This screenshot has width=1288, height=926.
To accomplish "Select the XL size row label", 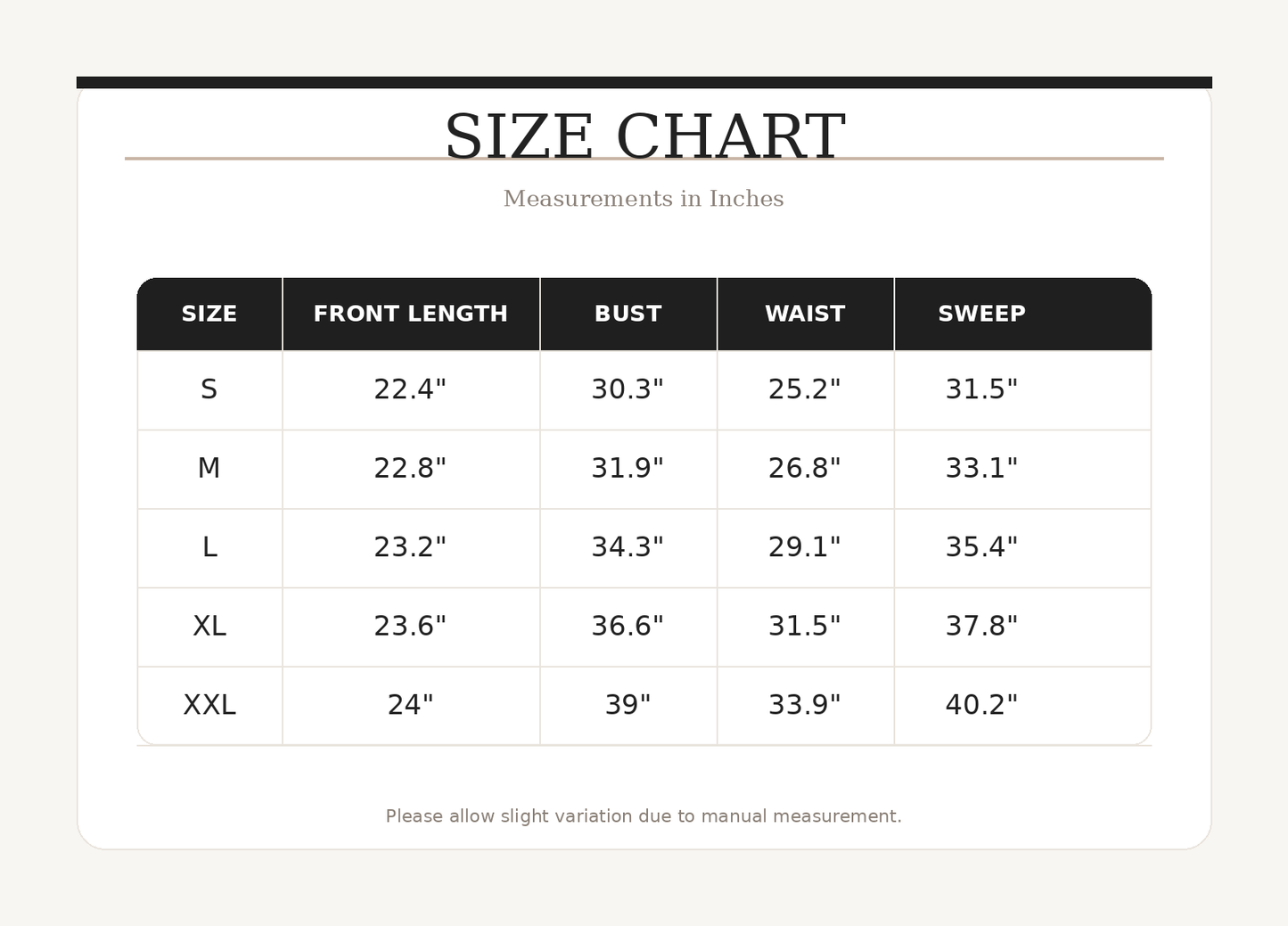I will (x=209, y=626).
